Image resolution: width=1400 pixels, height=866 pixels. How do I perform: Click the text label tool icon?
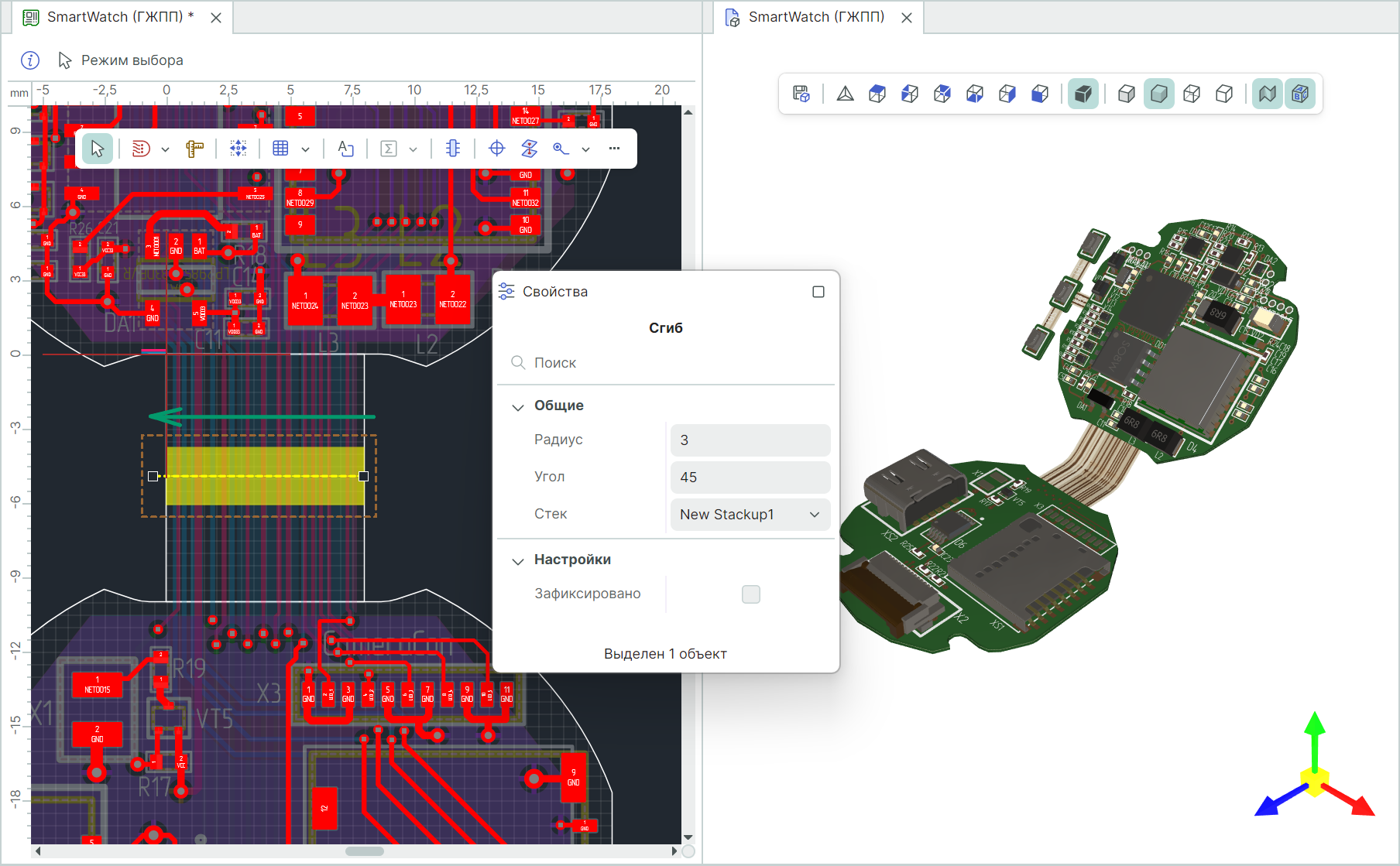click(345, 149)
